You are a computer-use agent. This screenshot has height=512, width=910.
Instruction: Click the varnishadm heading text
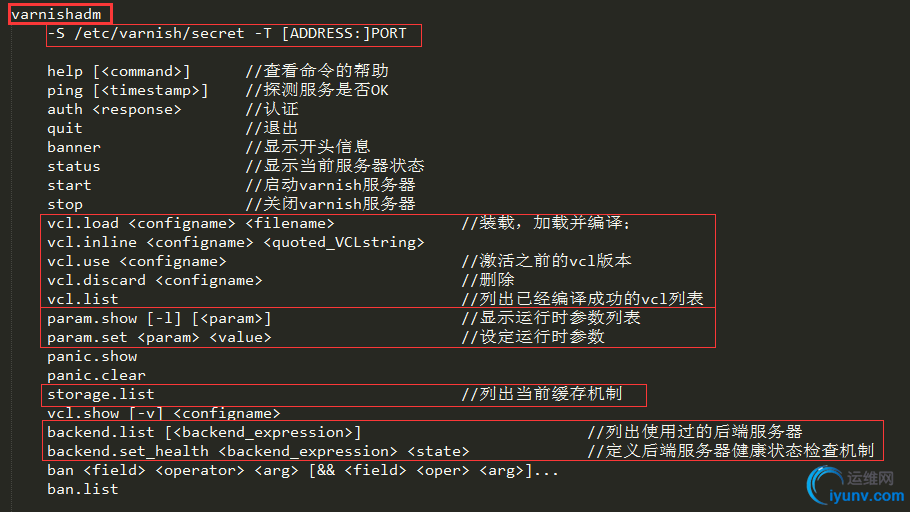56,14
